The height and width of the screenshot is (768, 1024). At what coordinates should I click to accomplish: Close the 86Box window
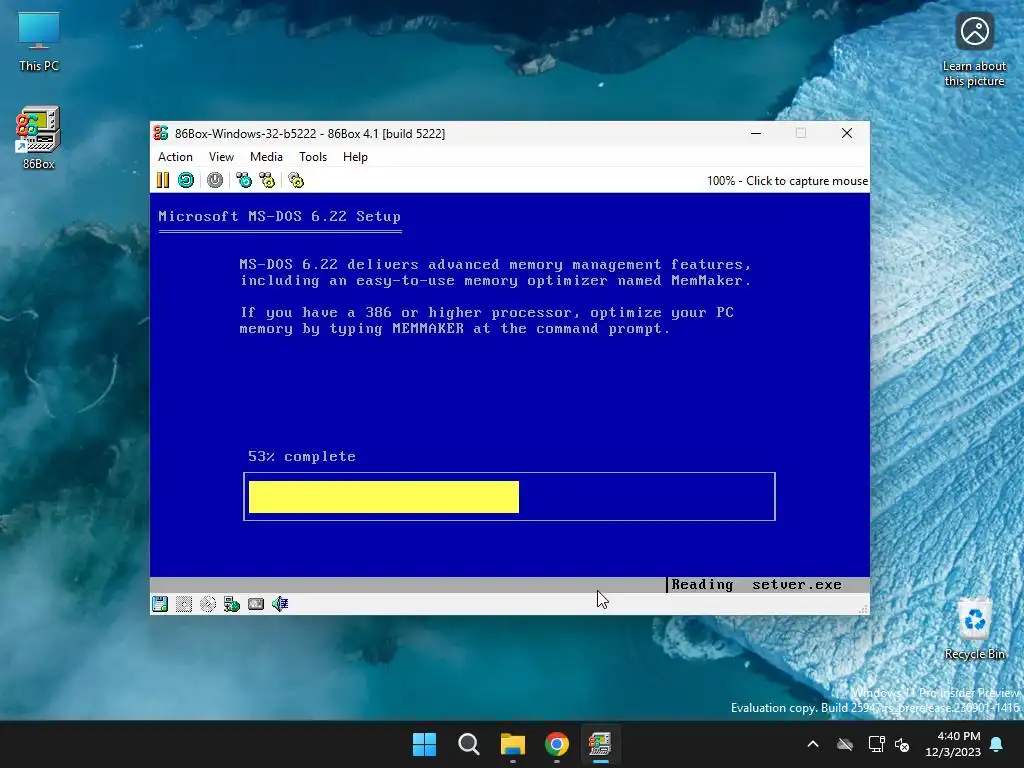coord(847,133)
